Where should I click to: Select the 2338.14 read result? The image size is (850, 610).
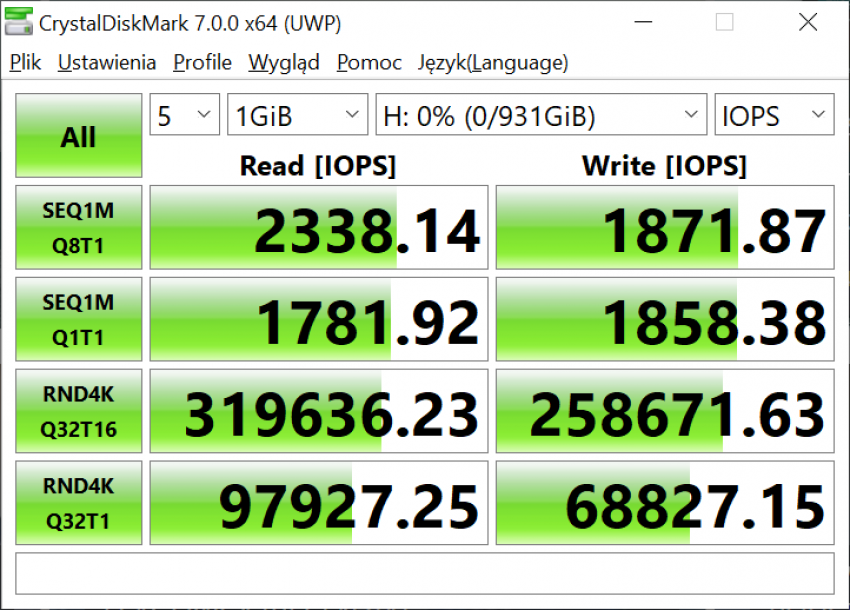(319, 227)
